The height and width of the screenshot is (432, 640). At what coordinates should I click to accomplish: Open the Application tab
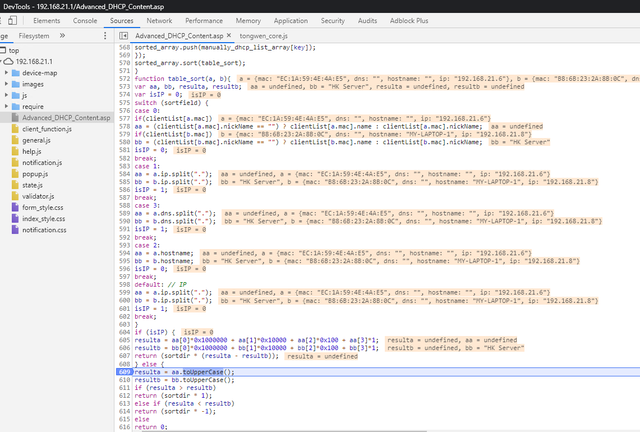[291, 21]
